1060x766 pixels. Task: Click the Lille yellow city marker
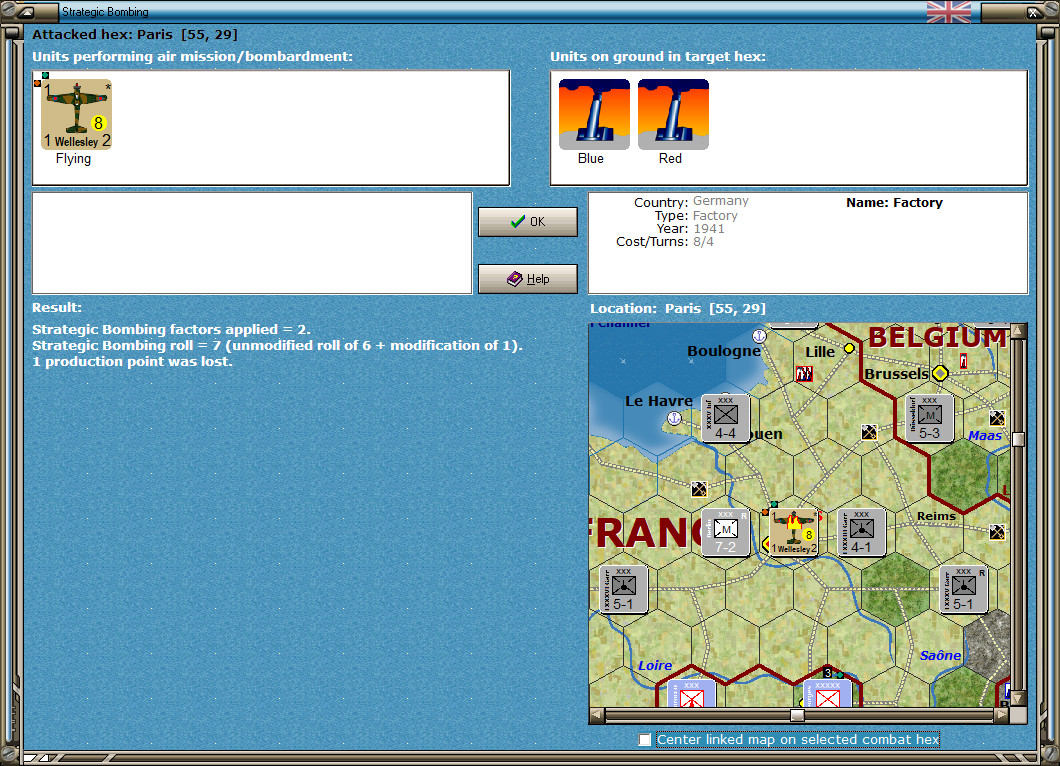pyautogui.click(x=849, y=348)
